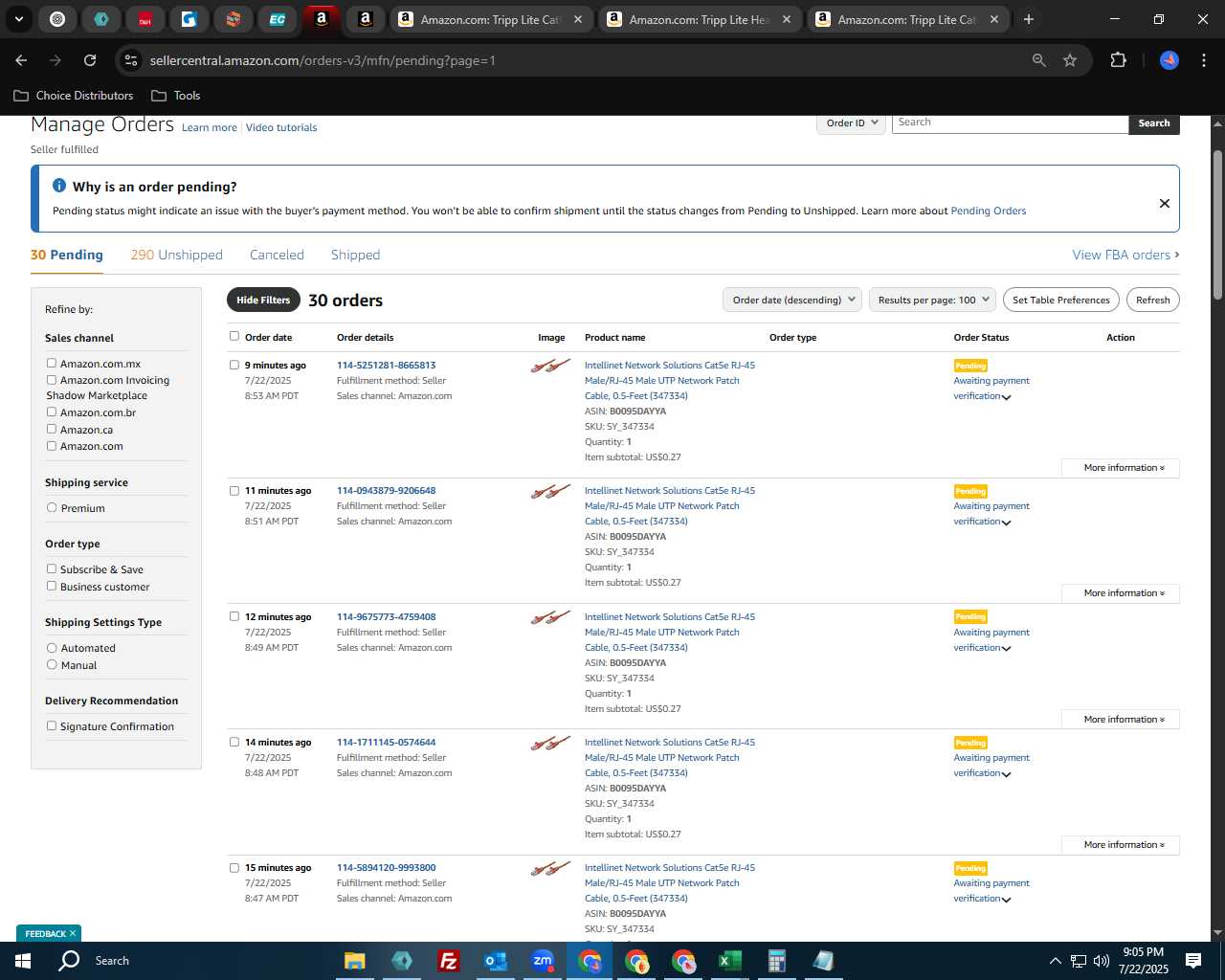Tick the checkbox for order 114-5251281-8665813
Image resolution: width=1225 pixels, height=980 pixels.
click(234, 365)
